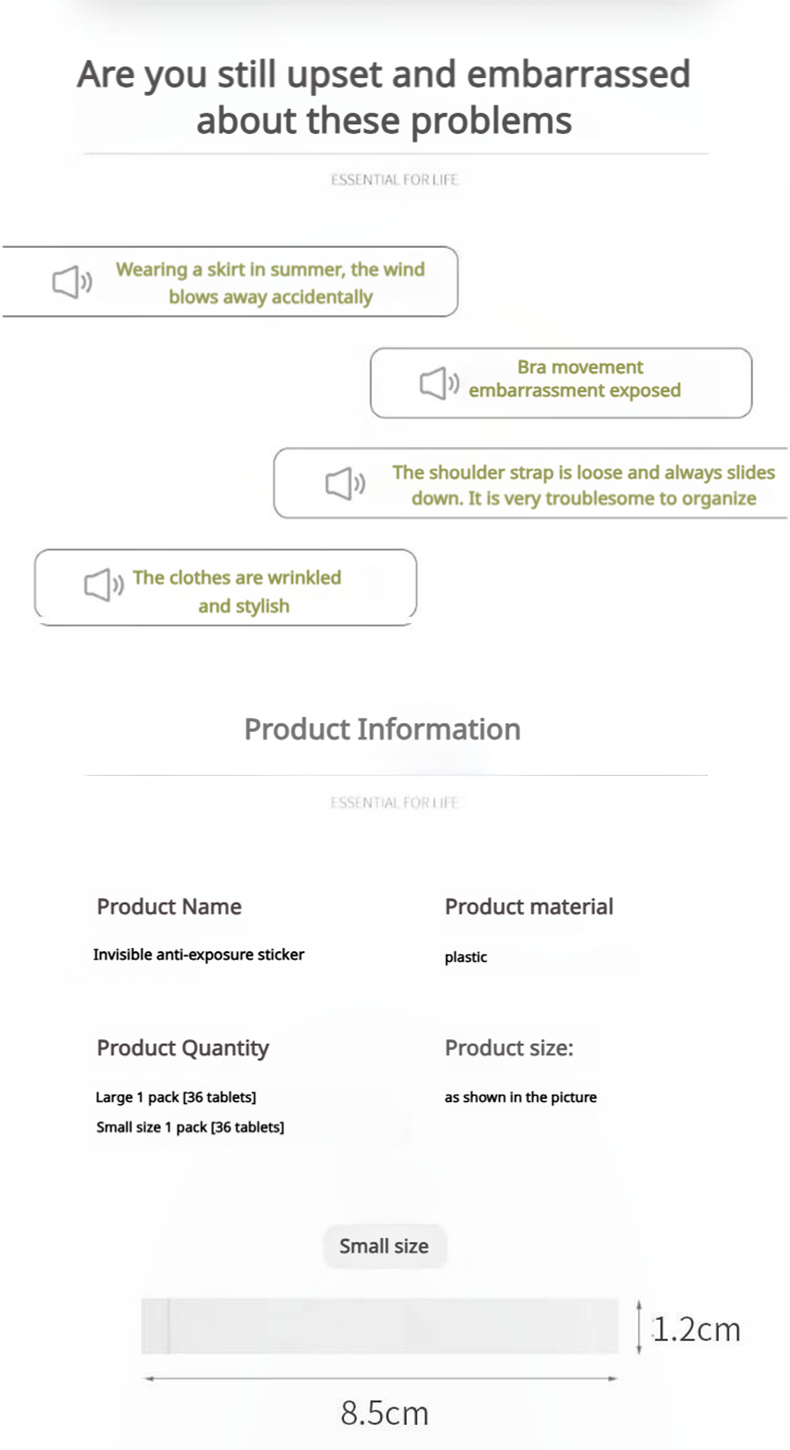Click the 'plastic' material value

466,957
